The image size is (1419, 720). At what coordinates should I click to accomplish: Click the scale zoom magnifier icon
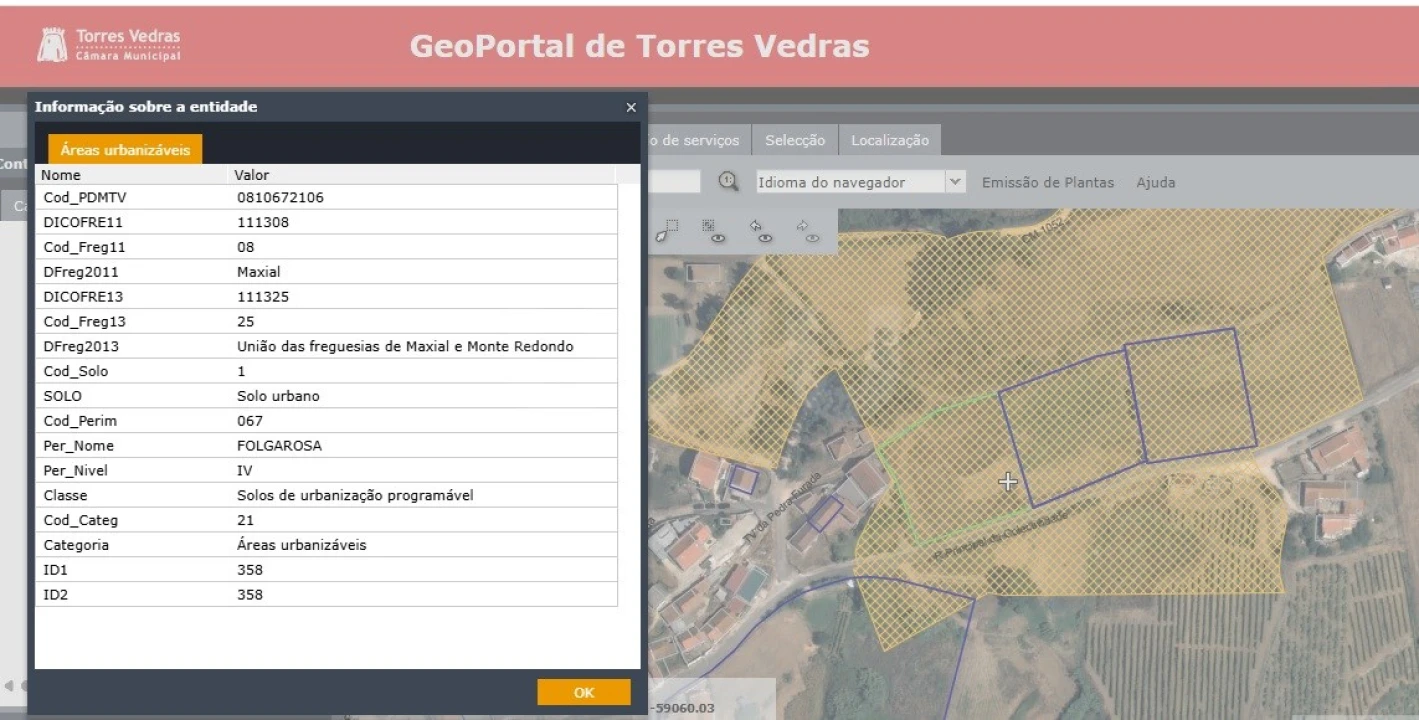click(728, 181)
